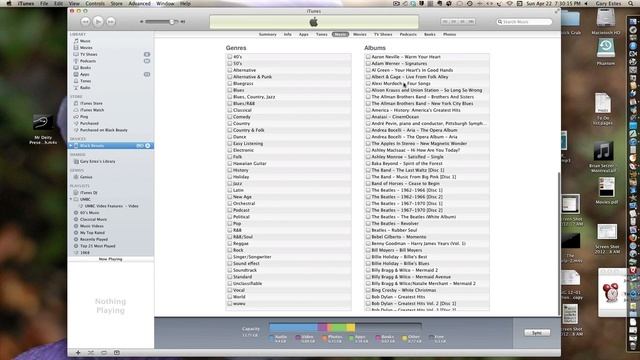
Task: Open Radio in the sidebar
Action: click(x=85, y=88)
